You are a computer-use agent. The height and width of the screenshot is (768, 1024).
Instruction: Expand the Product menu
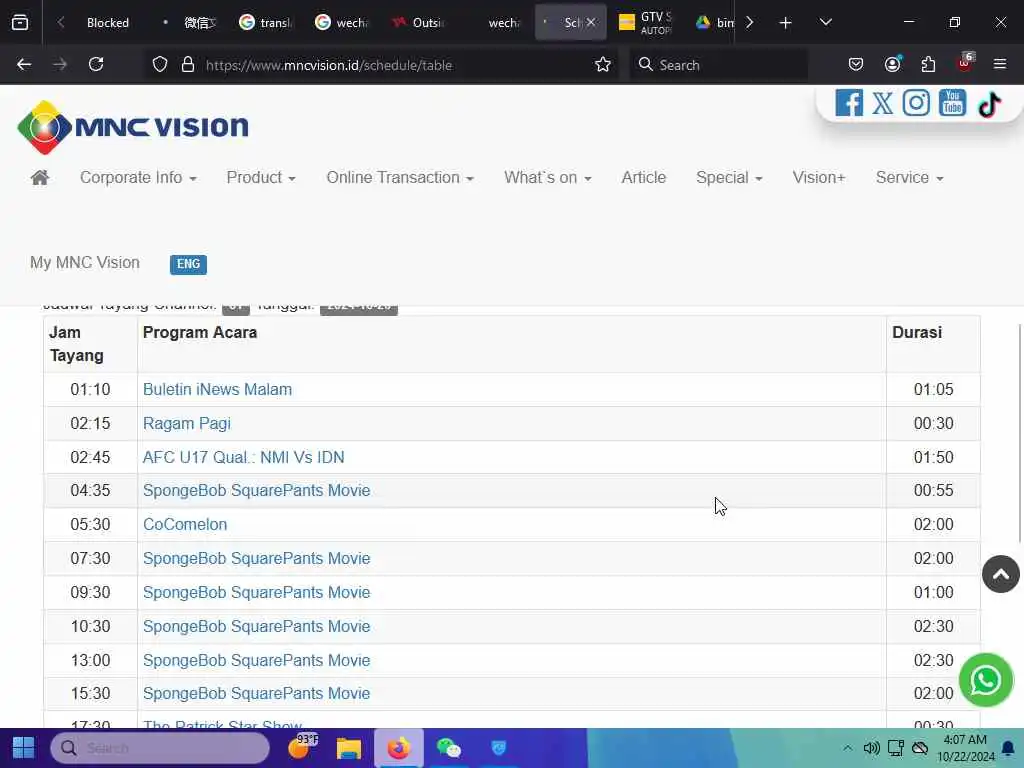(x=261, y=178)
